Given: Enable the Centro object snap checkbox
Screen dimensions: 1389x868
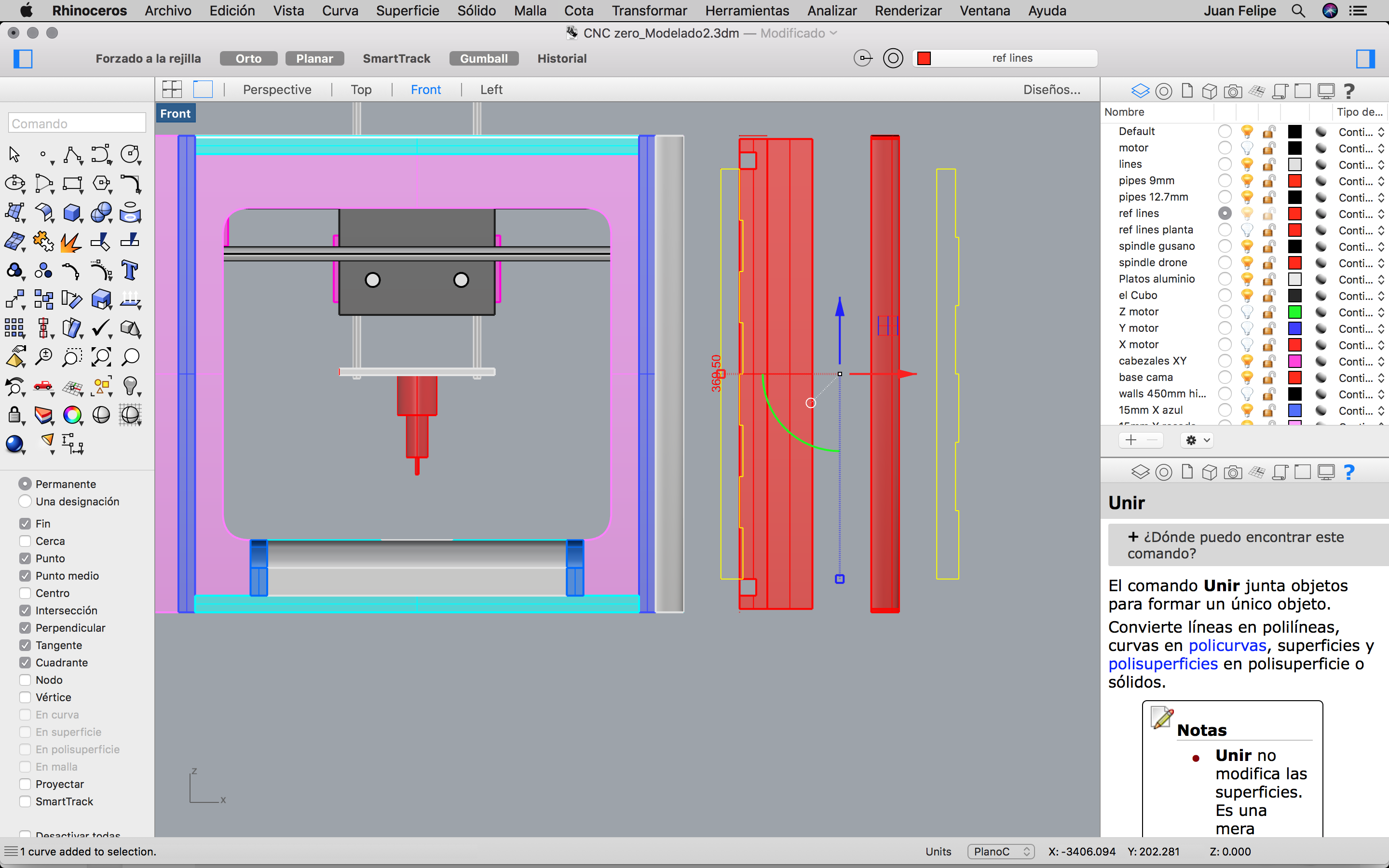Looking at the screenshot, I should pyautogui.click(x=25, y=593).
